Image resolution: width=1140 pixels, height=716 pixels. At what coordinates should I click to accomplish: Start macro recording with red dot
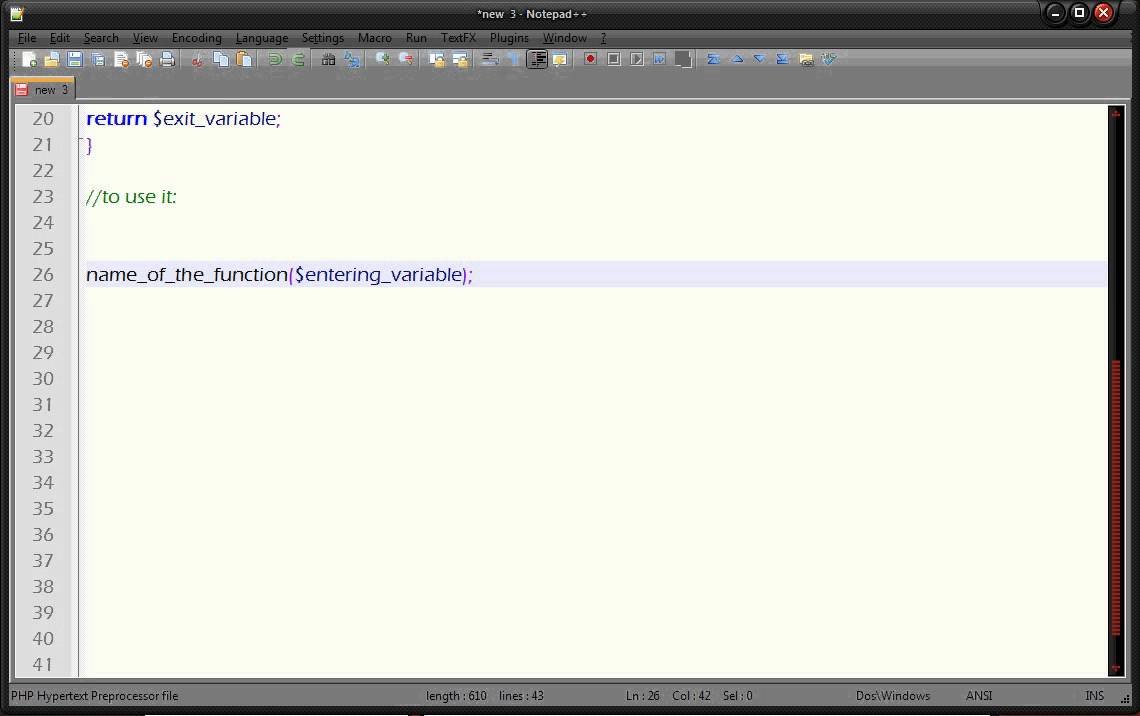590,60
